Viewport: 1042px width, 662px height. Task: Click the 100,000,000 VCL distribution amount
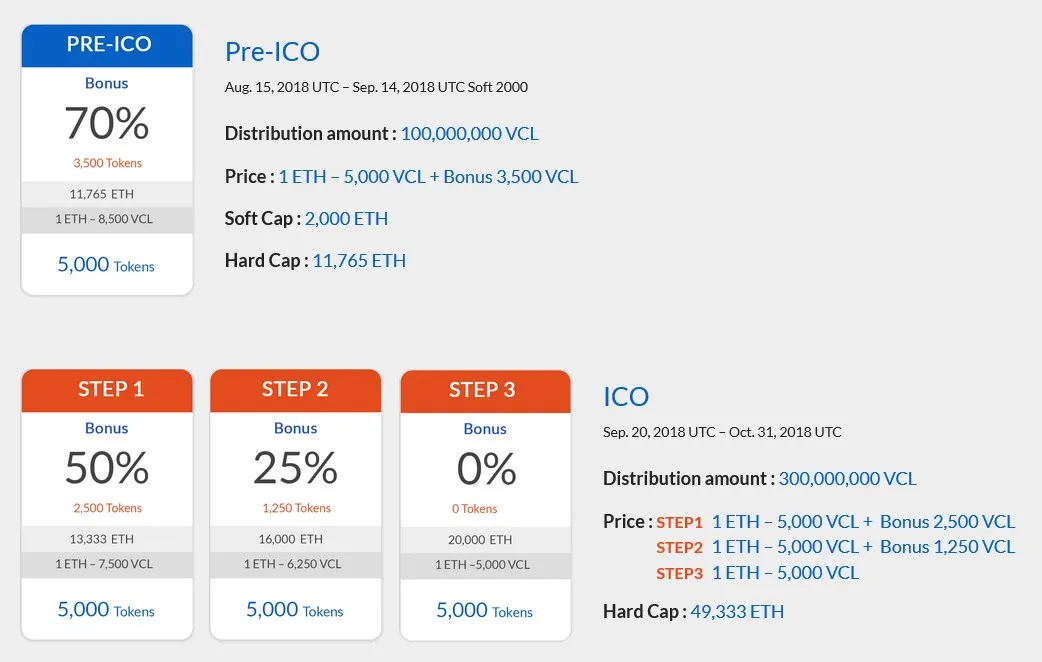pos(469,134)
